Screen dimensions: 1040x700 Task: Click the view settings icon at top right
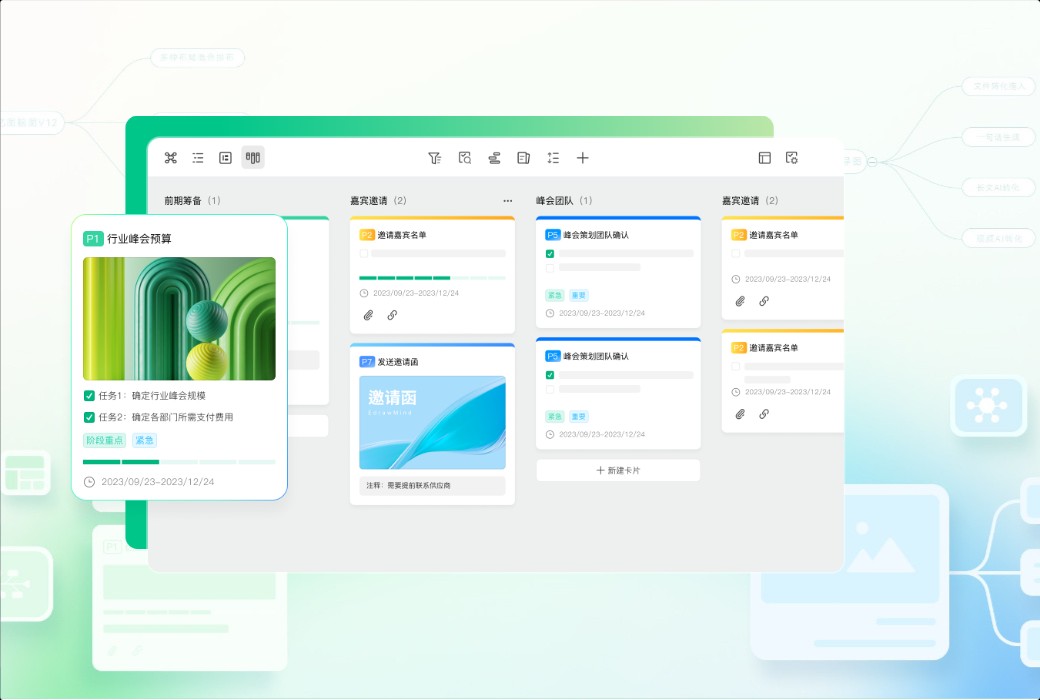pos(791,157)
